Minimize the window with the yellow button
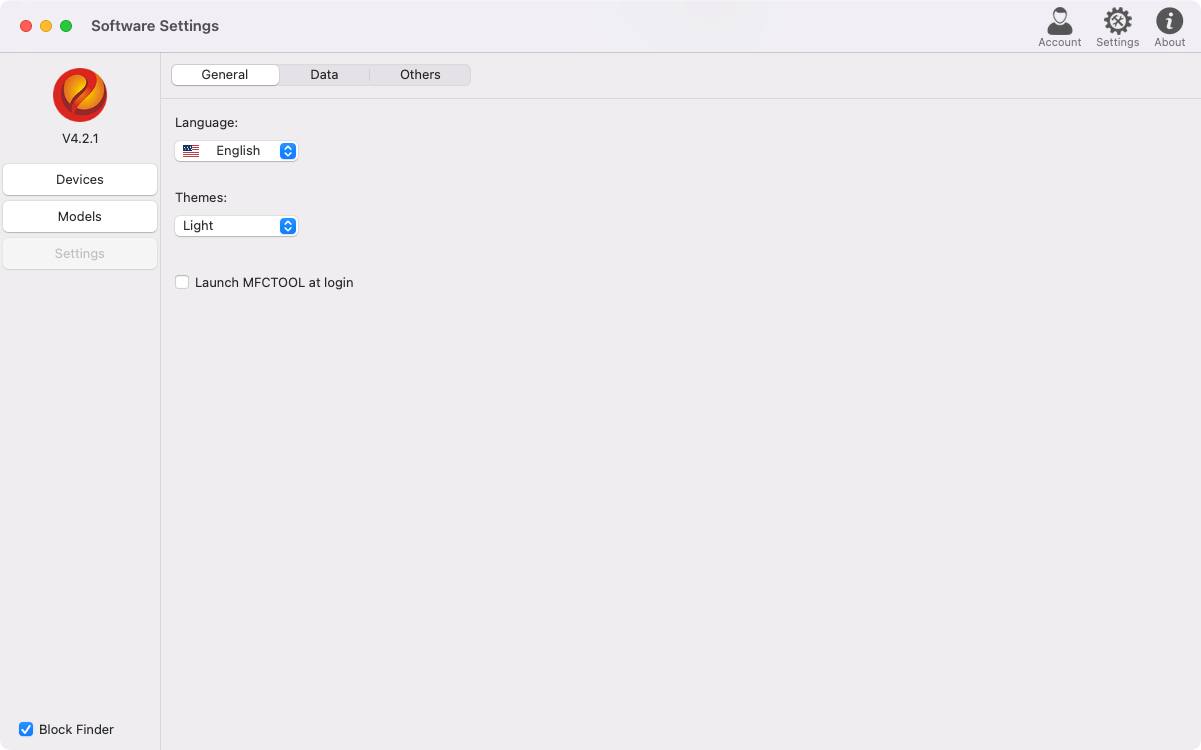This screenshot has height=750, width=1201. [46, 26]
